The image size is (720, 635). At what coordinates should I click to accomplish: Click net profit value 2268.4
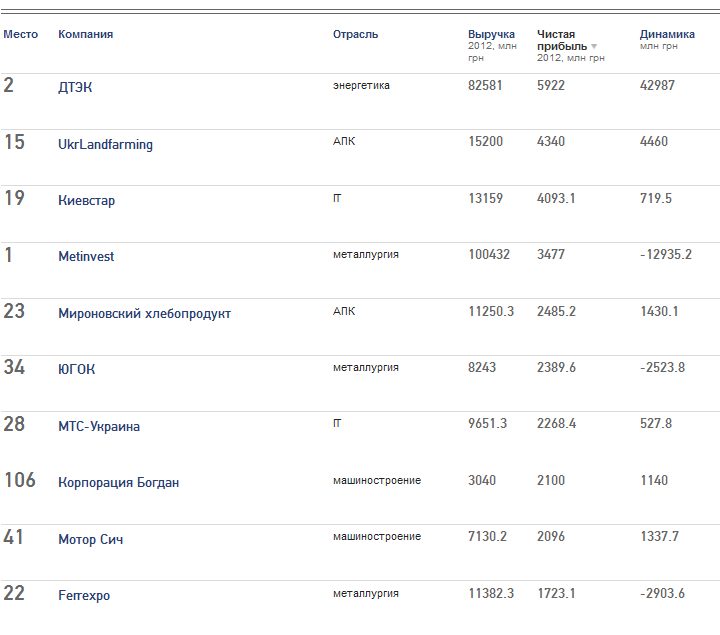[x=557, y=423]
